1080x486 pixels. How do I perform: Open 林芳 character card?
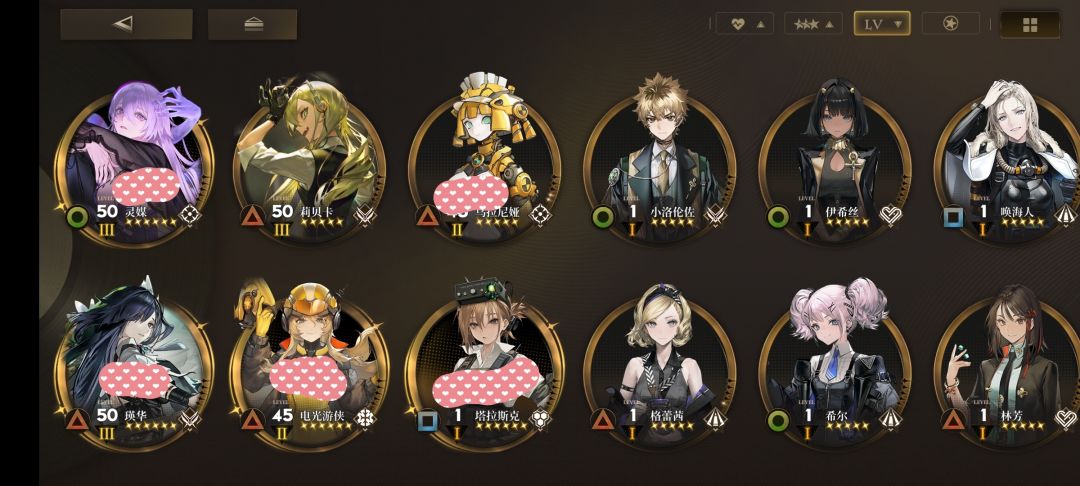click(1008, 365)
